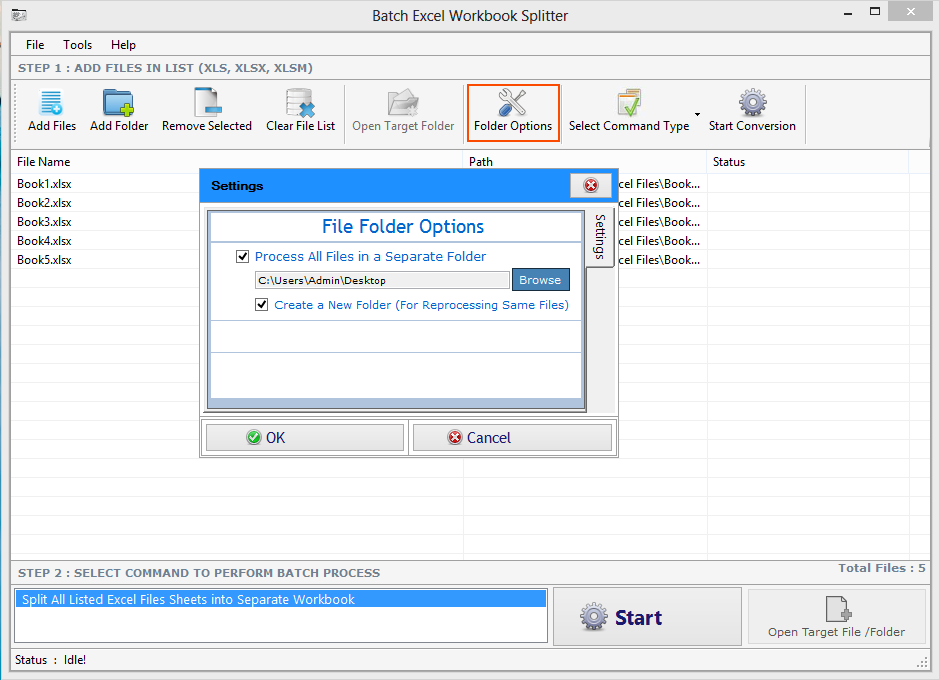Open Folder Options from the toolbar
940x680 pixels.
pos(513,113)
